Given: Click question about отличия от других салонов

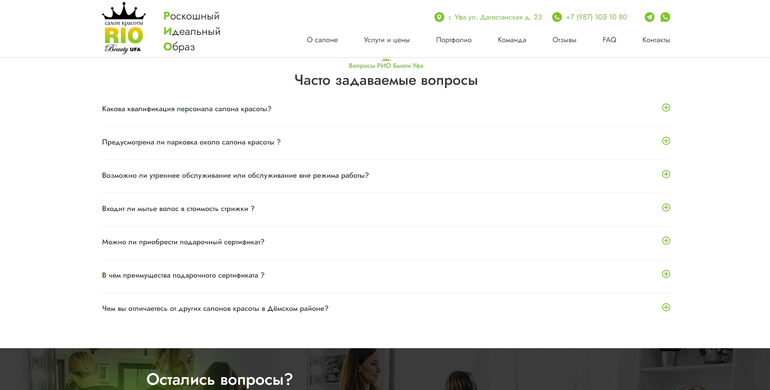Looking at the screenshot, I should click(x=215, y=308).
